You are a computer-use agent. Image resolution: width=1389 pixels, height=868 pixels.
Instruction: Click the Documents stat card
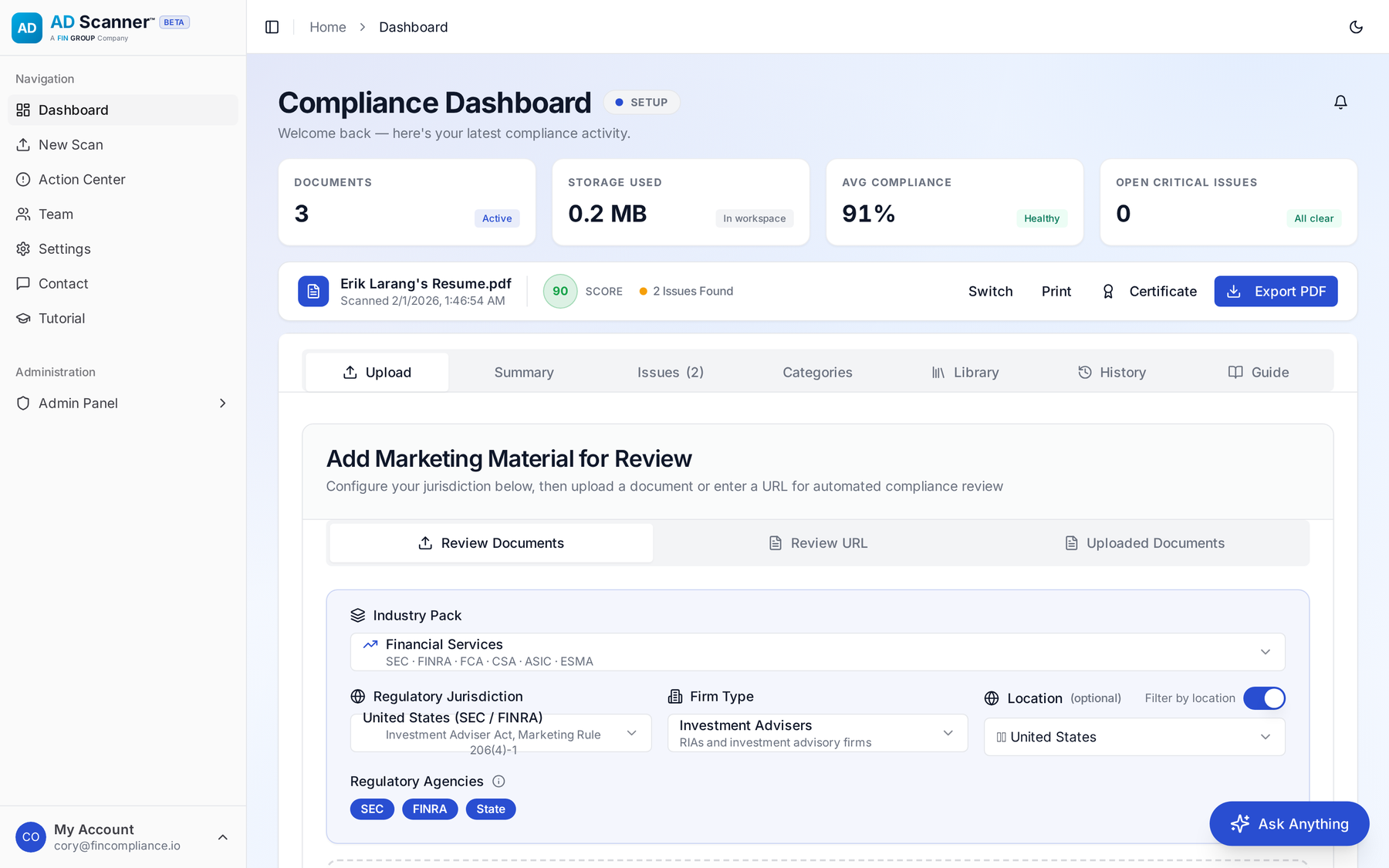(407, 202)
